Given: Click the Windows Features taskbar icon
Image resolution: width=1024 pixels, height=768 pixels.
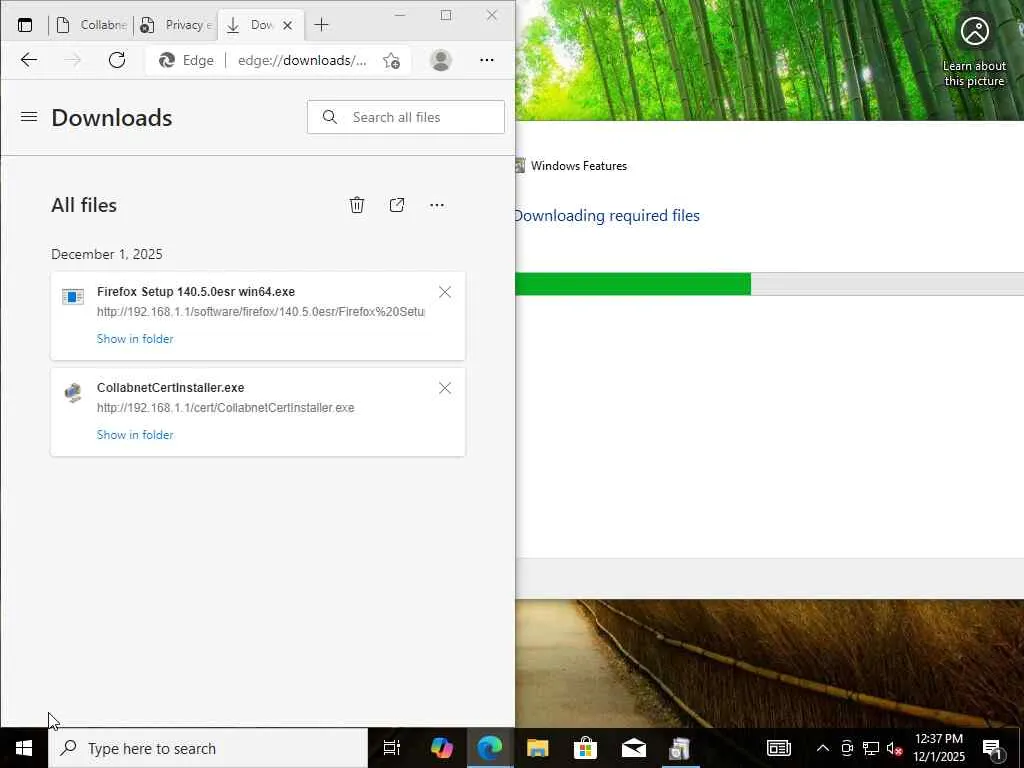Looking at the screenshot, I should [680, 748].
